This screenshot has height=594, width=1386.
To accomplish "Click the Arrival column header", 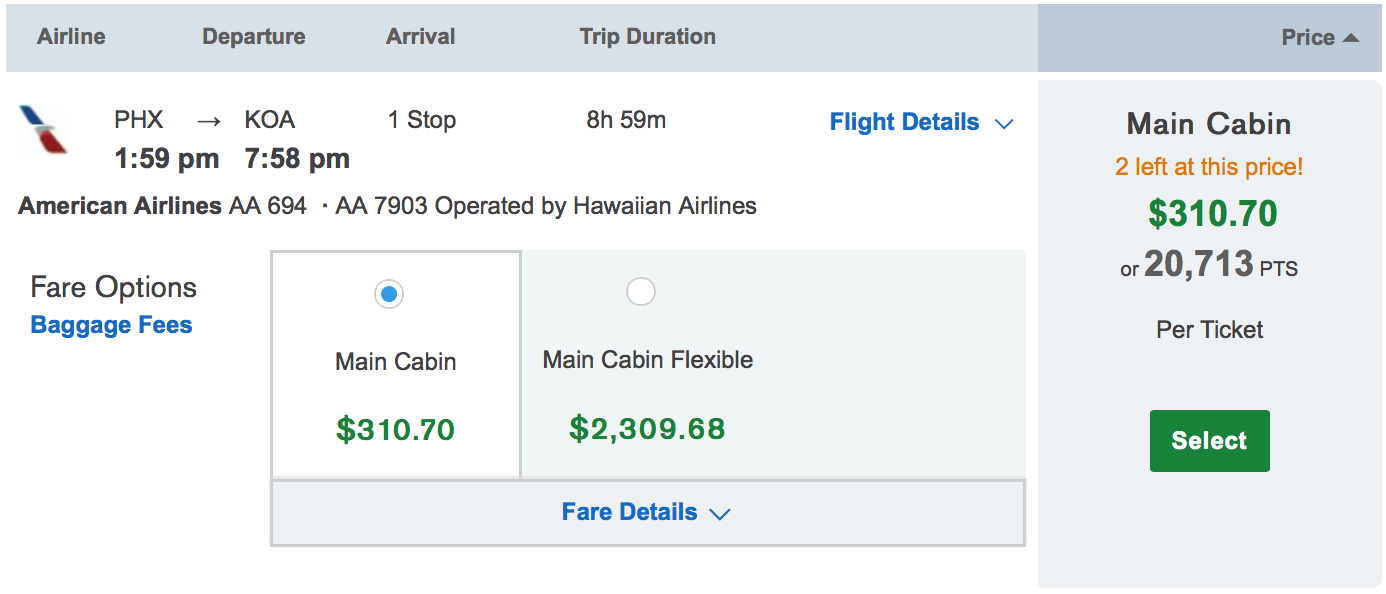I will pos(420,37).
